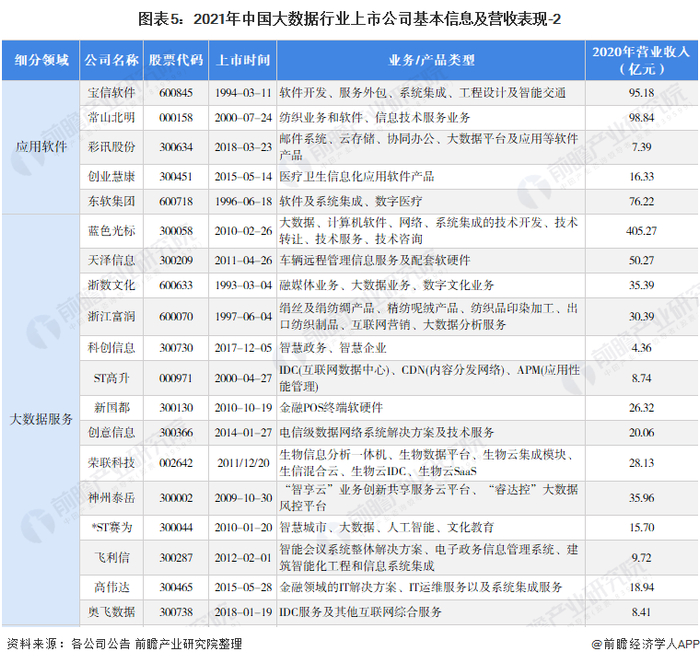Image resolution: width=700 pixels, height=663 pixels.
Task: Click stock code 300738 for 奥飞数据
Action: coord(176,612)
